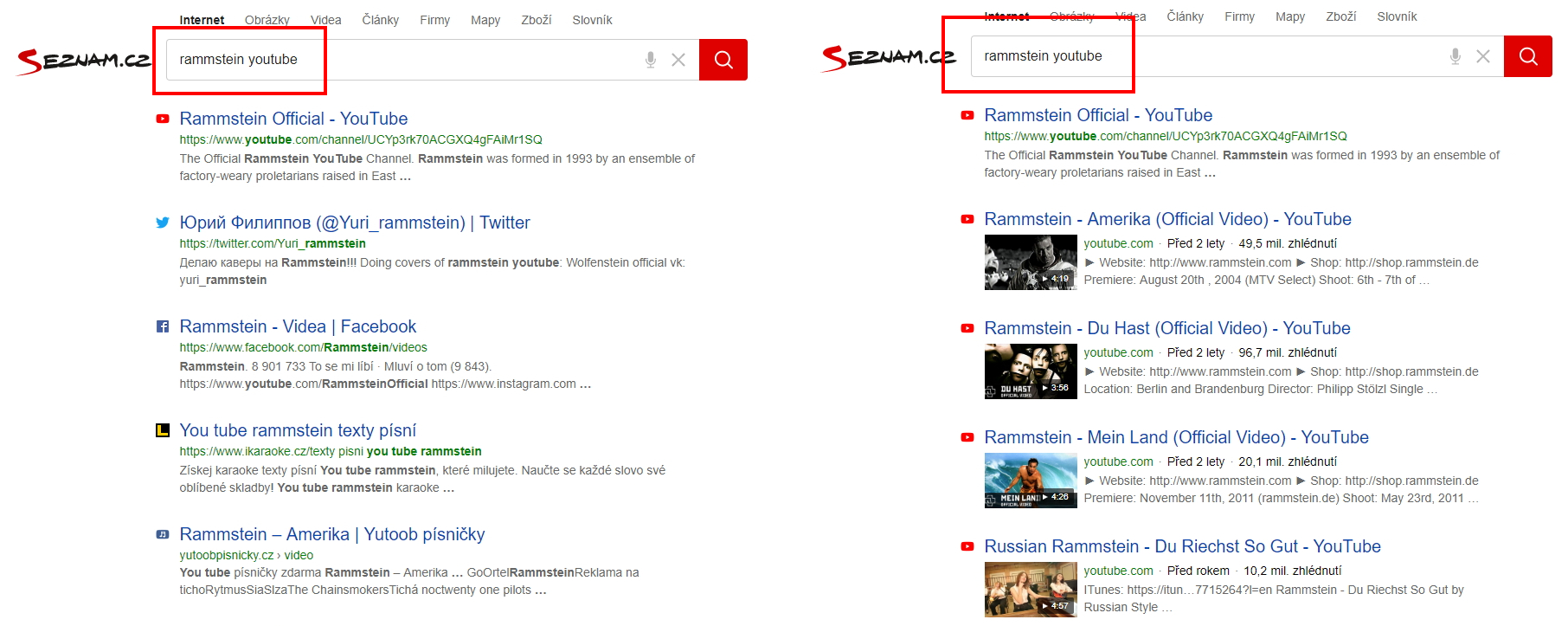Open Rammstein – Amerika | Yutoob písničky result
The height and width of the screenshot is (626, 1568).
(332, 534)
